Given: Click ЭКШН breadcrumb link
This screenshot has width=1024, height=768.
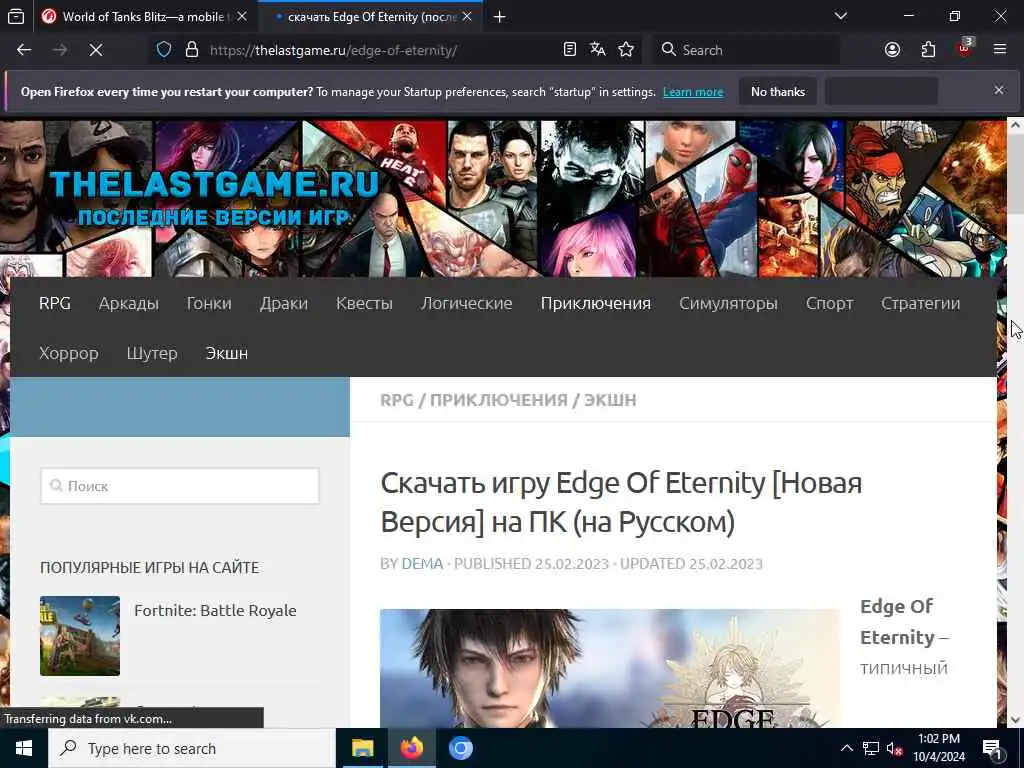Looking at the screenshot, I should [x=610, y=400].
